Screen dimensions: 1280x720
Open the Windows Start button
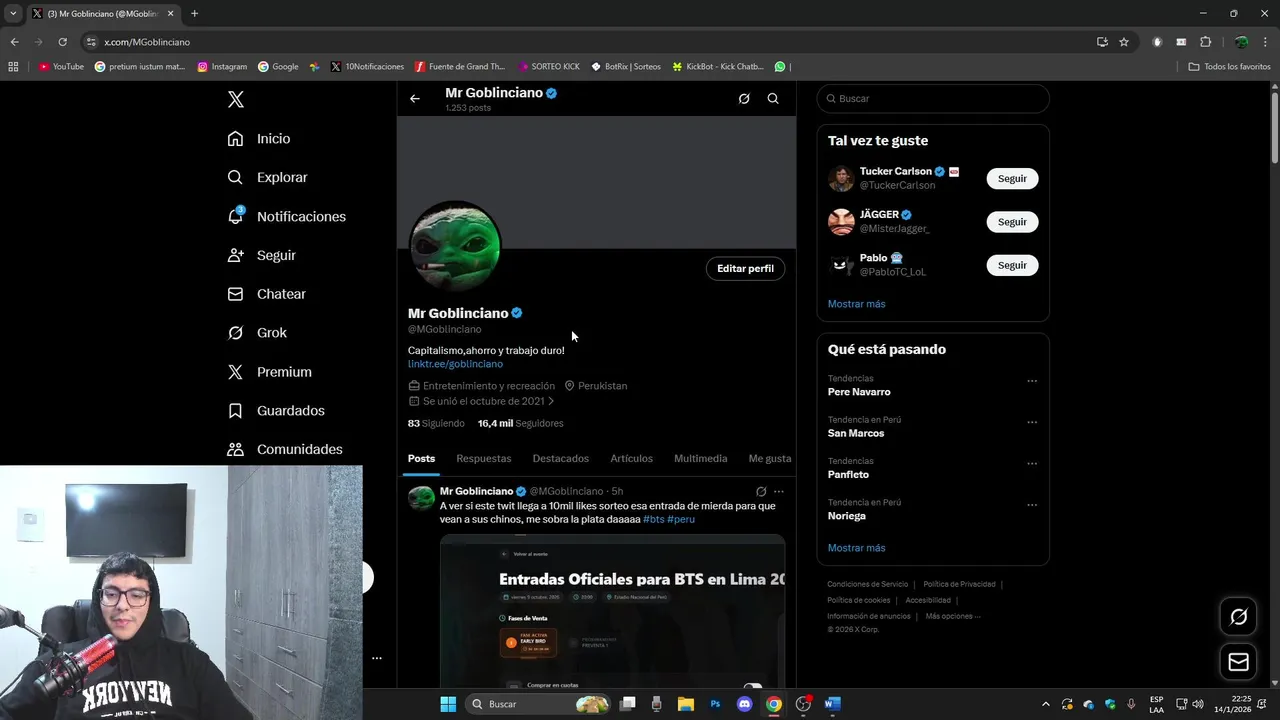[448, 704]
